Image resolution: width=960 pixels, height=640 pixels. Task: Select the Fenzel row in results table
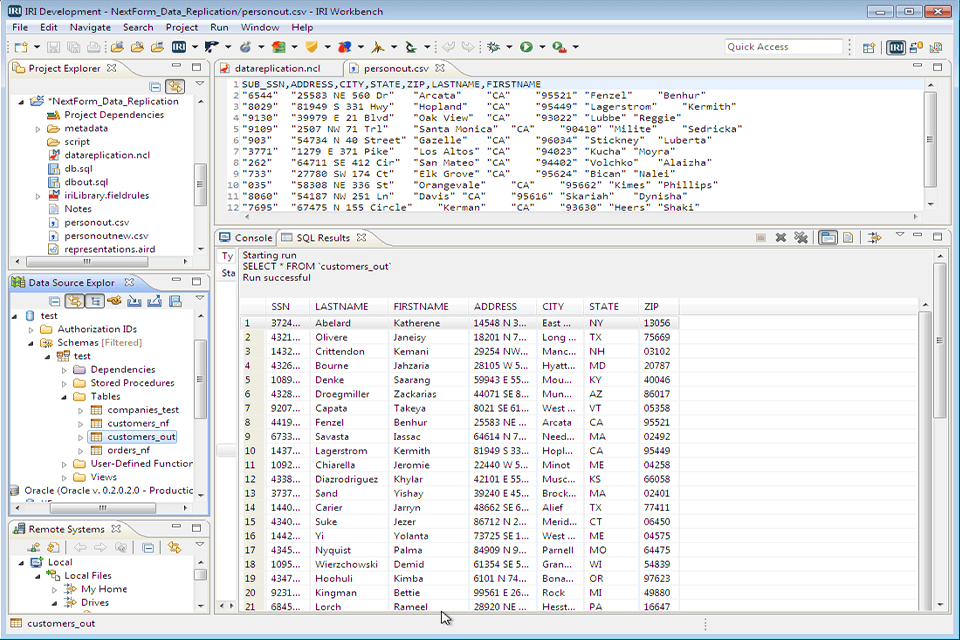point(459,423)
